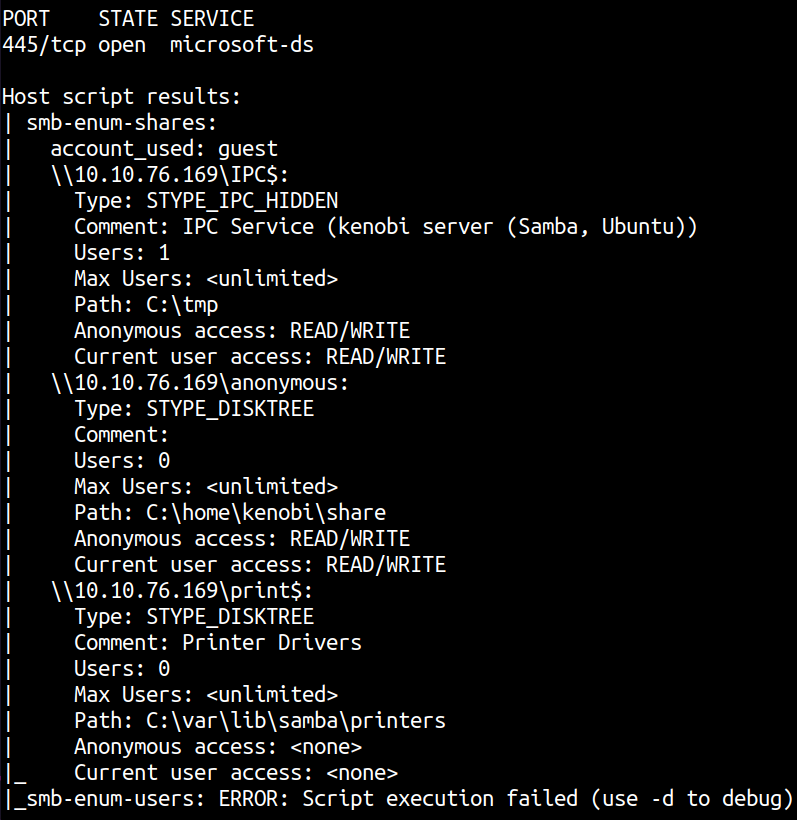
Task: Click the 'Users: 1' line
Action: (x=122, y=252)
